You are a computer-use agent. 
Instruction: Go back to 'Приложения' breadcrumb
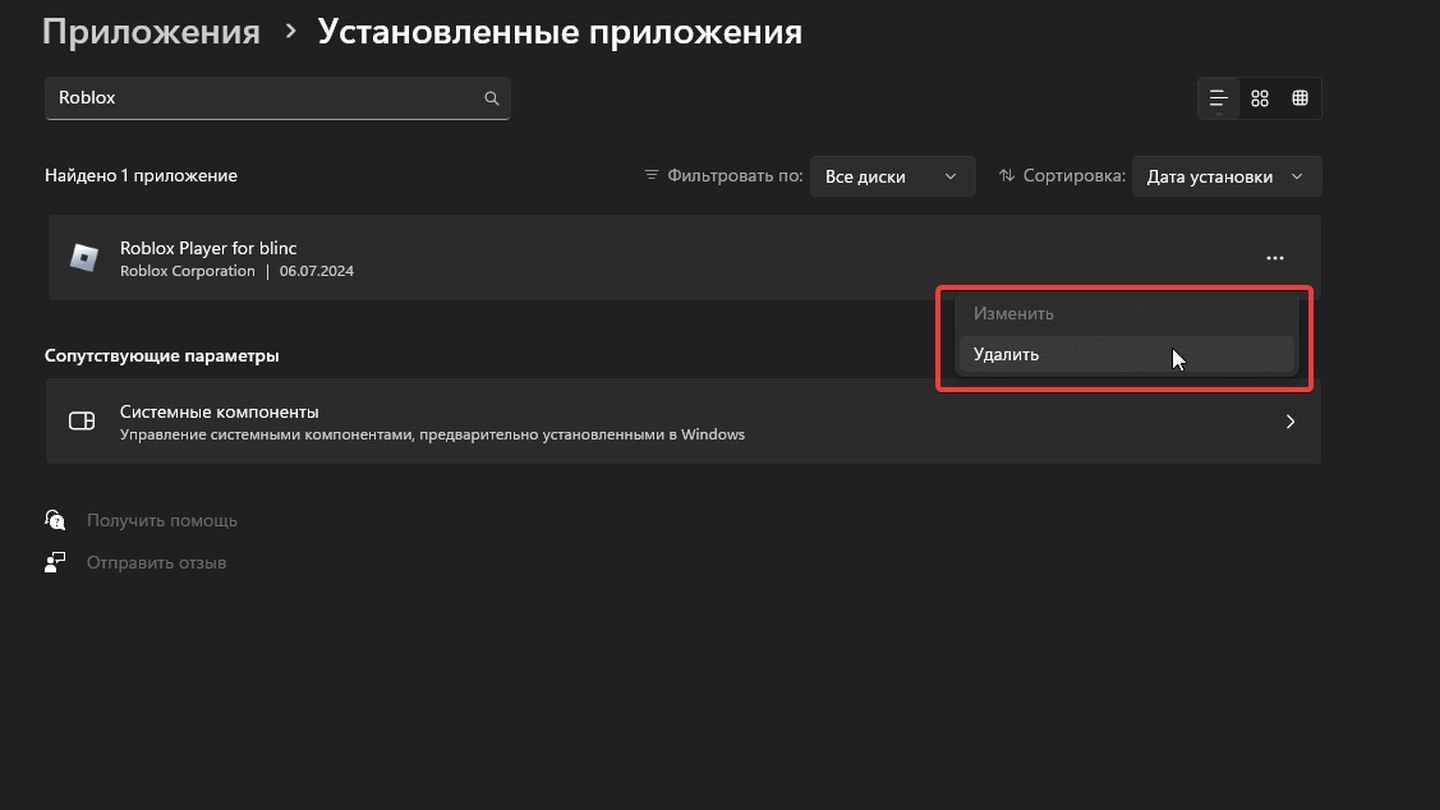(151, 31)
